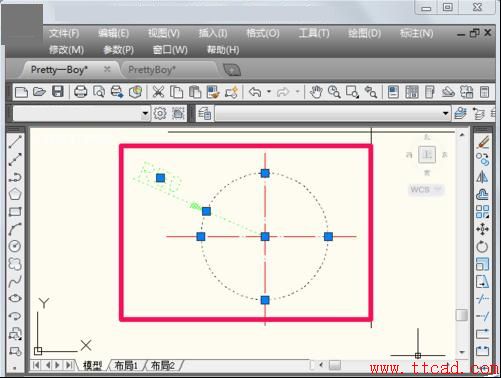Expand the Undo history dropdown arrow
Viewport: 501px width, 378px height.
point(268,92)
